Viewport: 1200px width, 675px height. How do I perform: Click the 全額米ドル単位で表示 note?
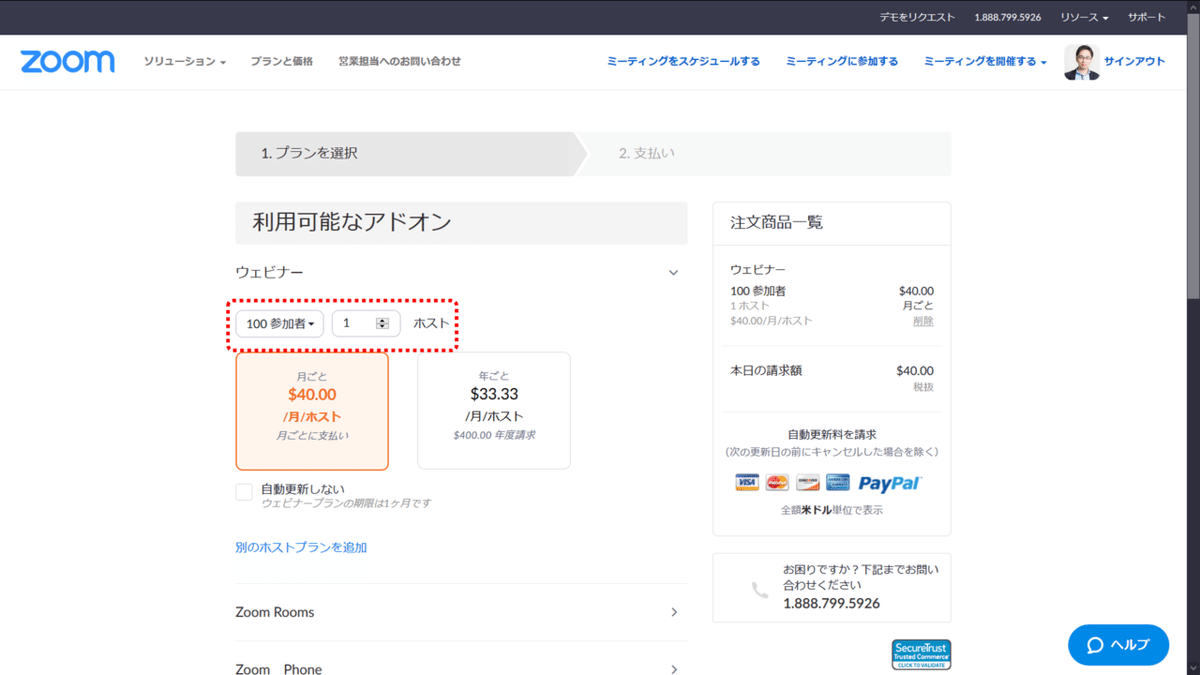(832, 510)
